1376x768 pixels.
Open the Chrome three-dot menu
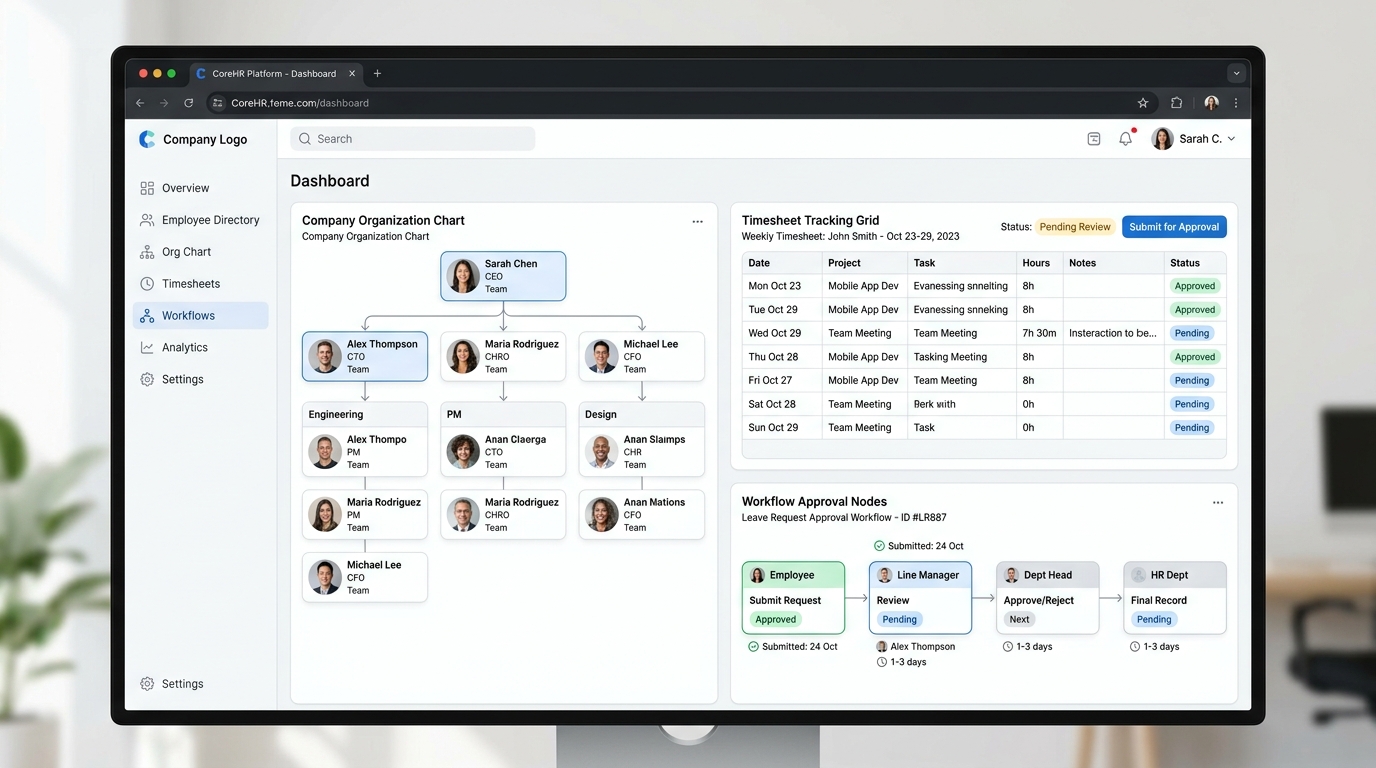point(1236,103)
